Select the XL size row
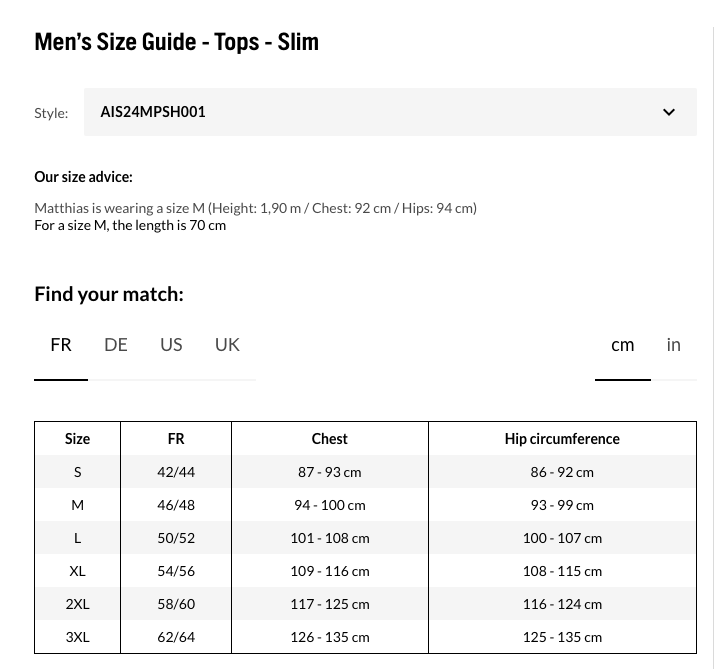The height and width of the screenshot is (669, 714). point(365,571)
